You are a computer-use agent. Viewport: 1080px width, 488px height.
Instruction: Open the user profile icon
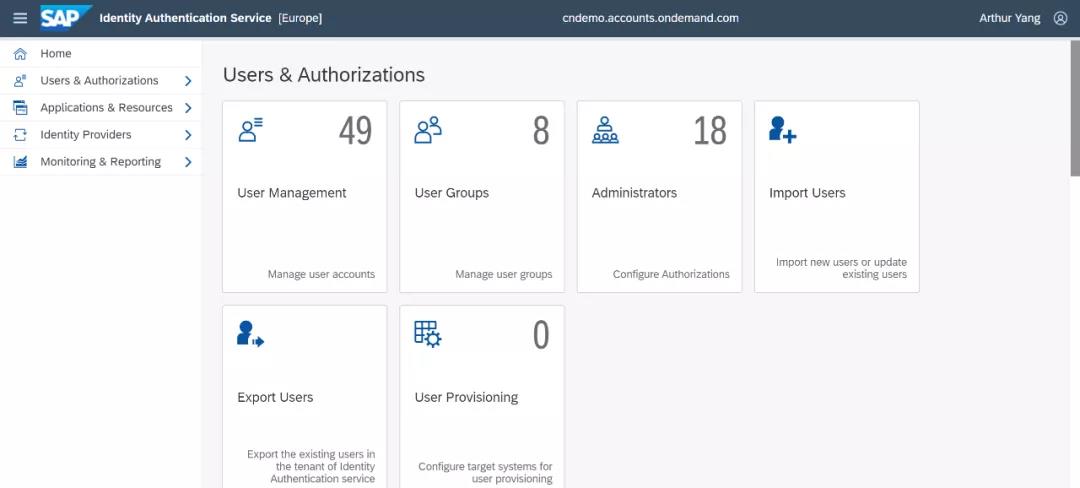[1060, 19]
